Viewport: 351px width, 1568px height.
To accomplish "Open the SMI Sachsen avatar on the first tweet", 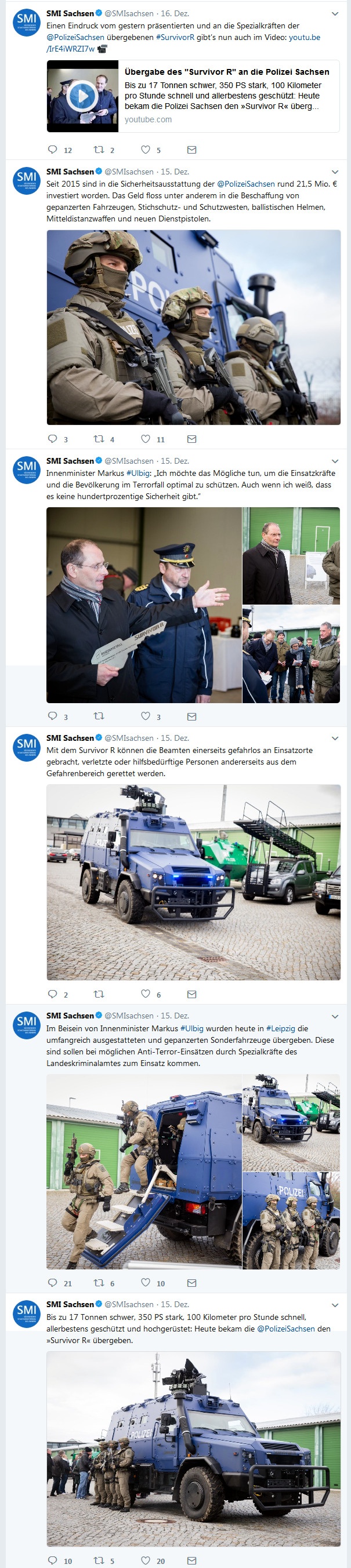I will [27, 23].
